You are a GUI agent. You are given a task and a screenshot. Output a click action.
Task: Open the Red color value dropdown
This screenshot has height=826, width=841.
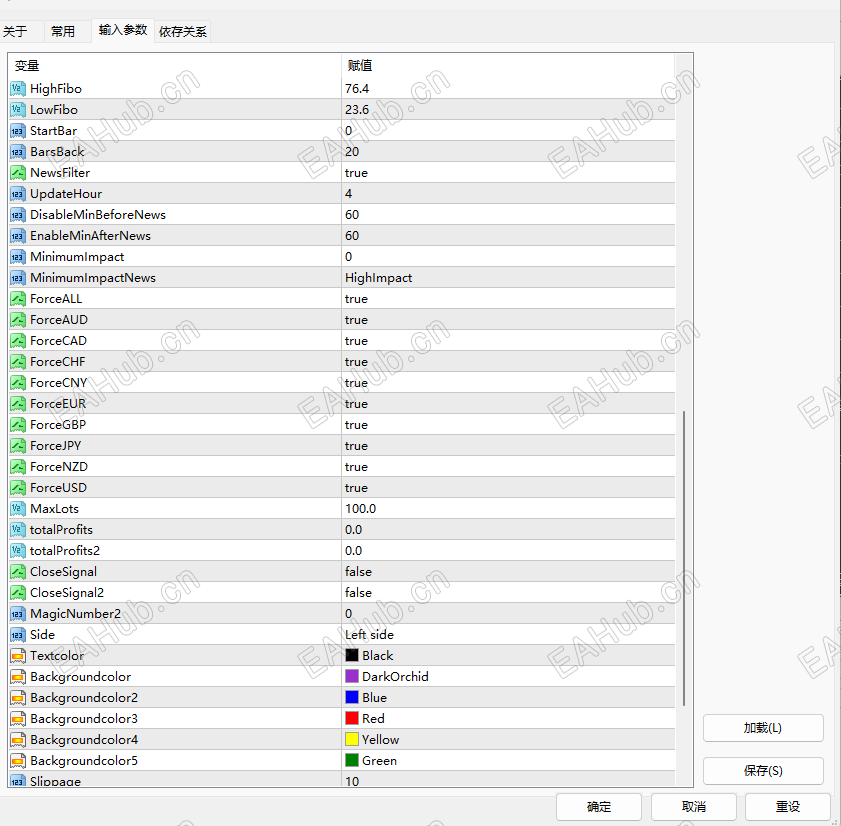pyautogui.click(x=508, y=719)
